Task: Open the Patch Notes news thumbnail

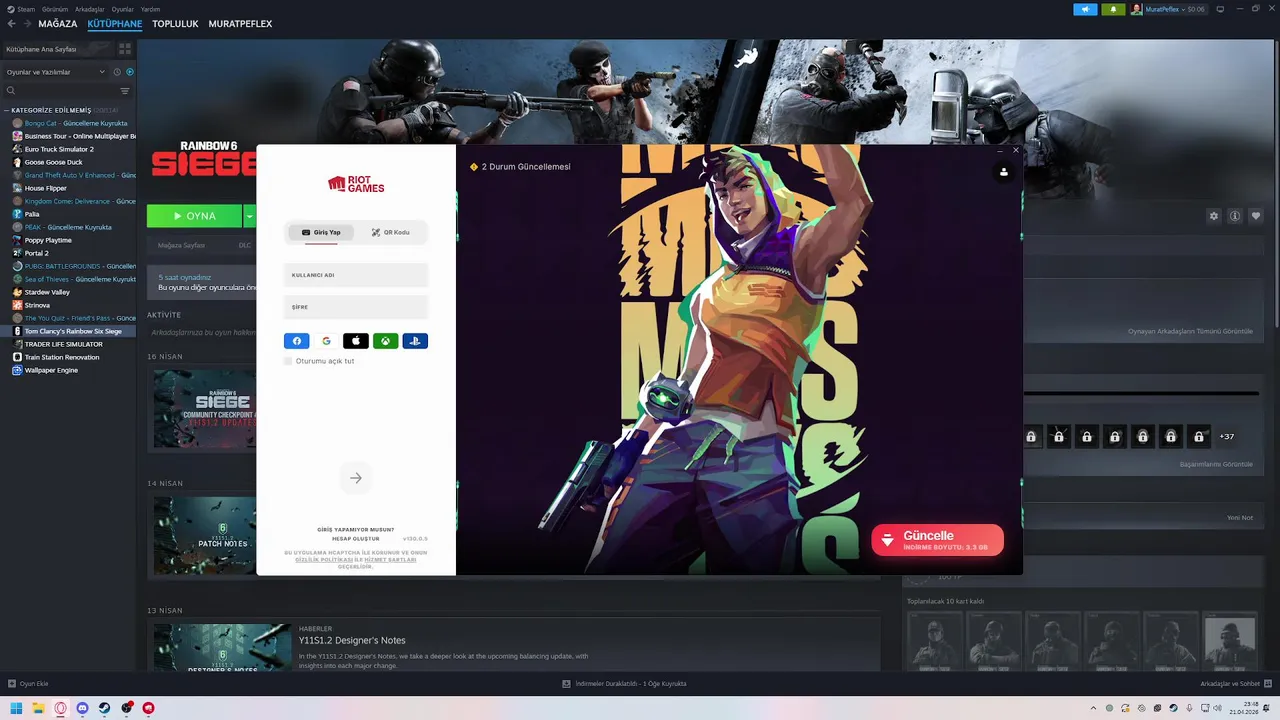Action: click(x=205, y=535)
